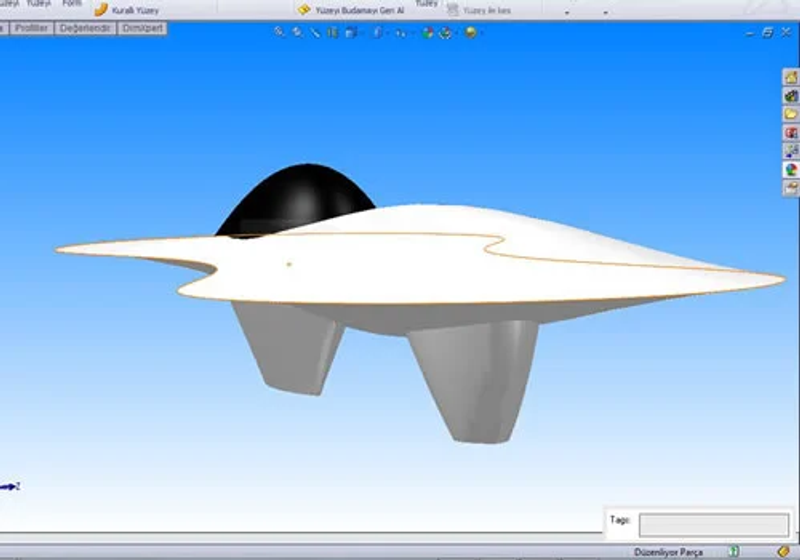Minimize the document window
Image resolution: width=800 pixels, height=560 pixels.
[x=749, y=33]
